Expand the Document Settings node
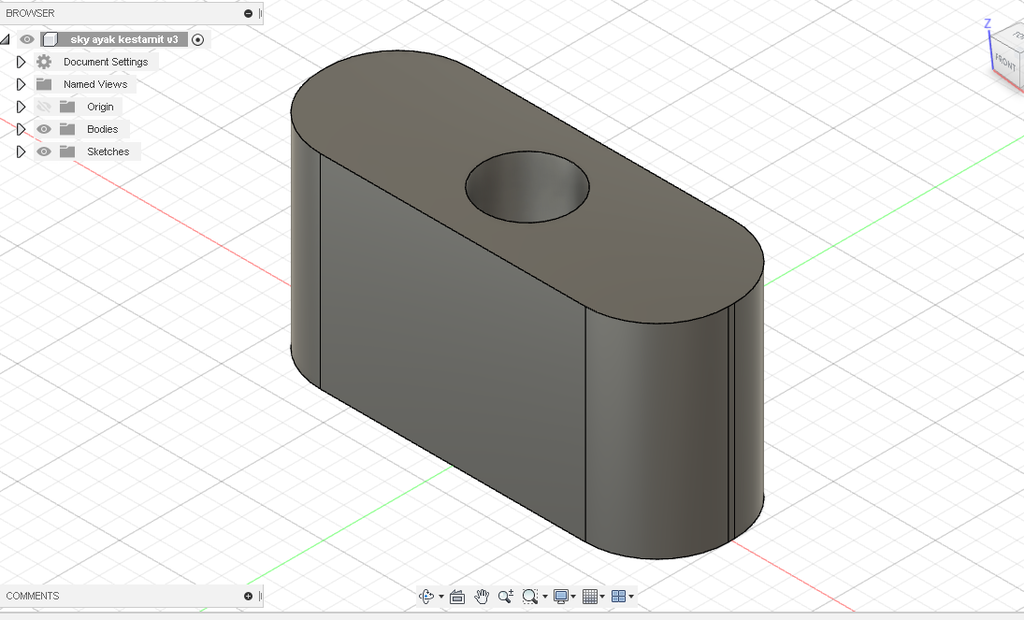This screenshot has width=1024, height=620. coord(20,62)
